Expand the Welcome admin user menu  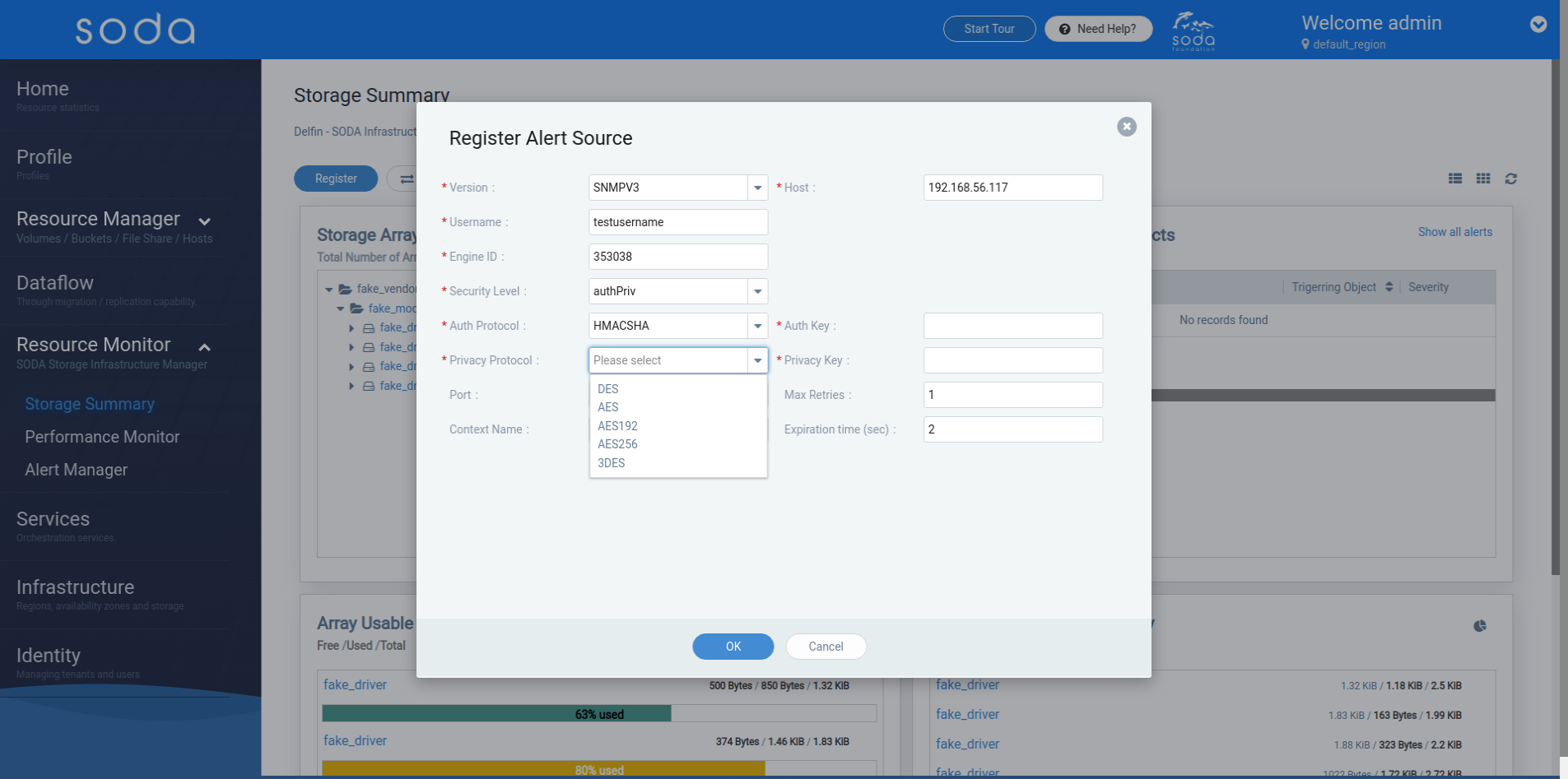(1538, 25)
